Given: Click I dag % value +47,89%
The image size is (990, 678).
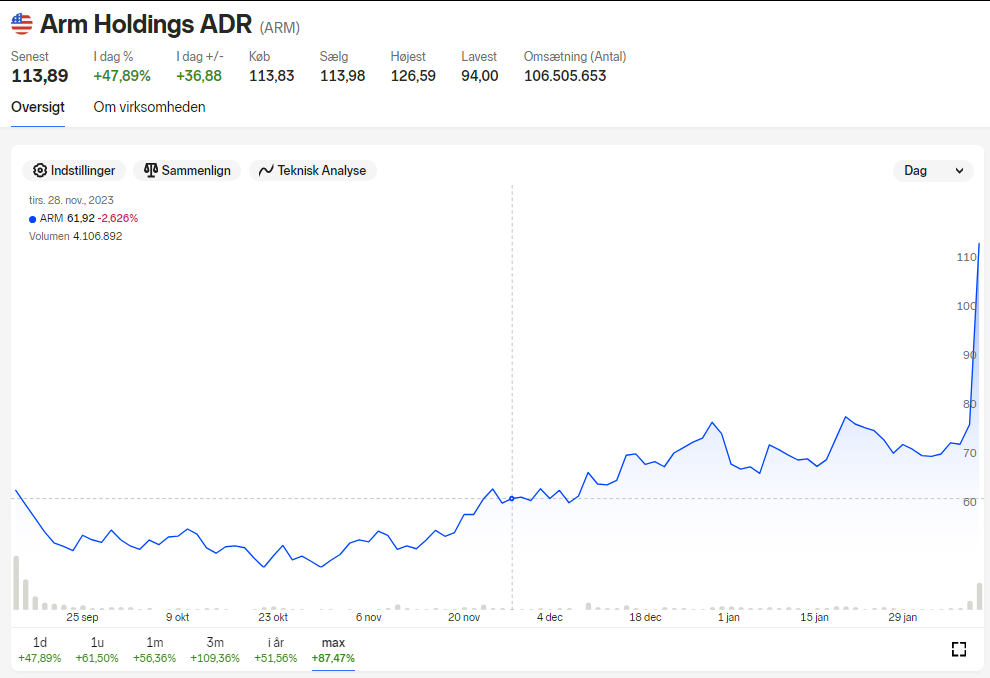Looking at the screenshot, I should [x=122, y=76].
